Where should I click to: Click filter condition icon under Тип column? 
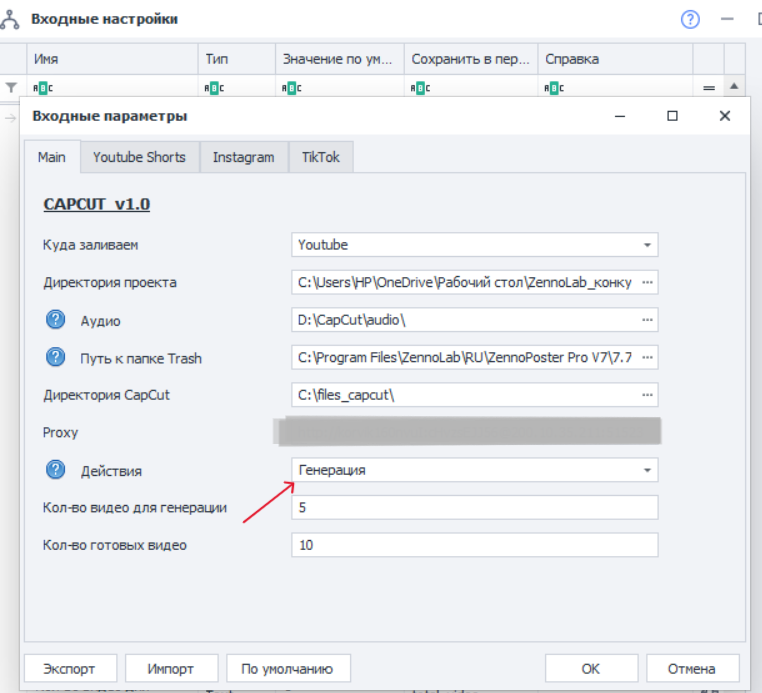pos(214,88)
